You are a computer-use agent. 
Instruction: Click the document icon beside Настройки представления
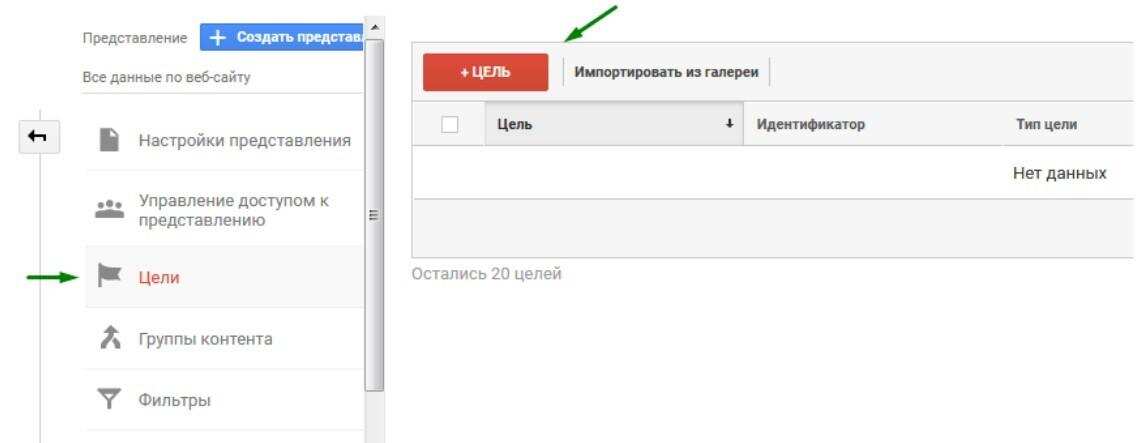pos(111,139)
